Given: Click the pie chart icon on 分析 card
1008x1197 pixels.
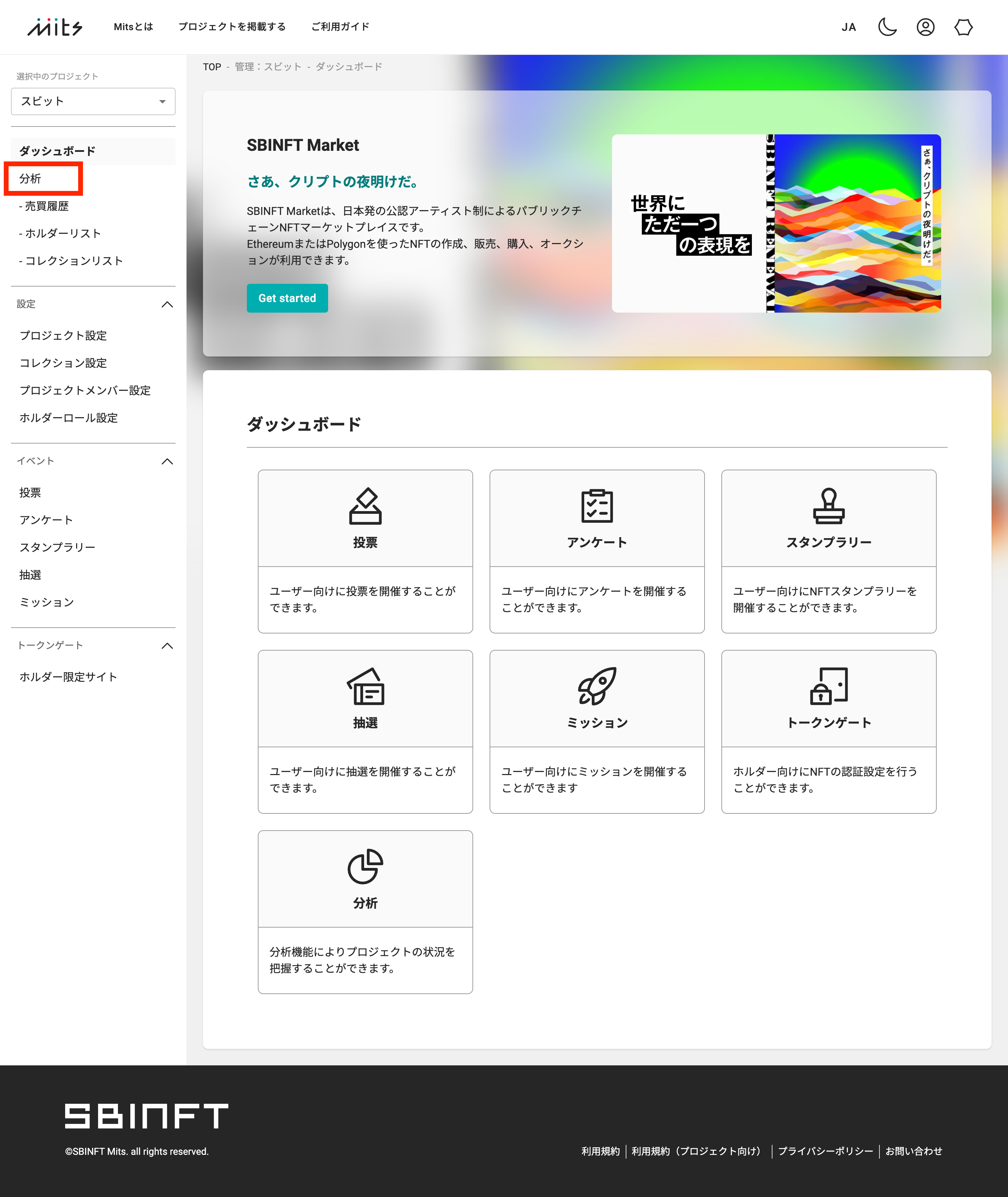Looking at the screenshot, I should (365, 867).
